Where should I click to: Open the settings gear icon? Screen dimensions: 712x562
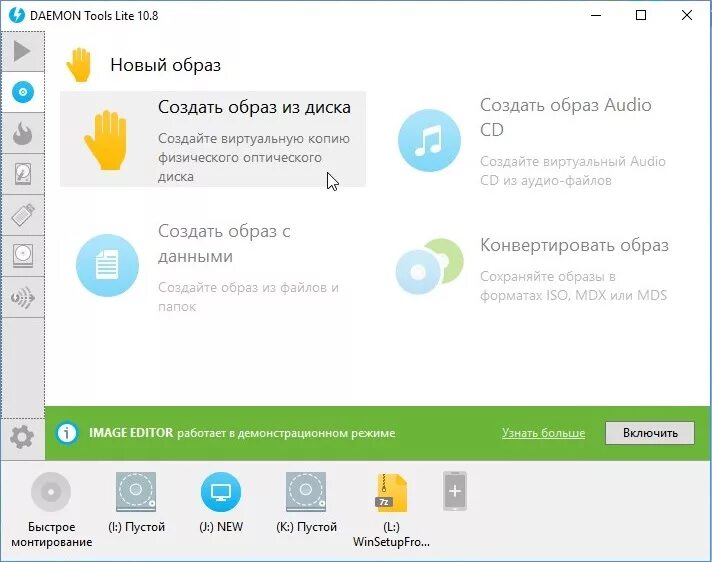tap(22, 437)
